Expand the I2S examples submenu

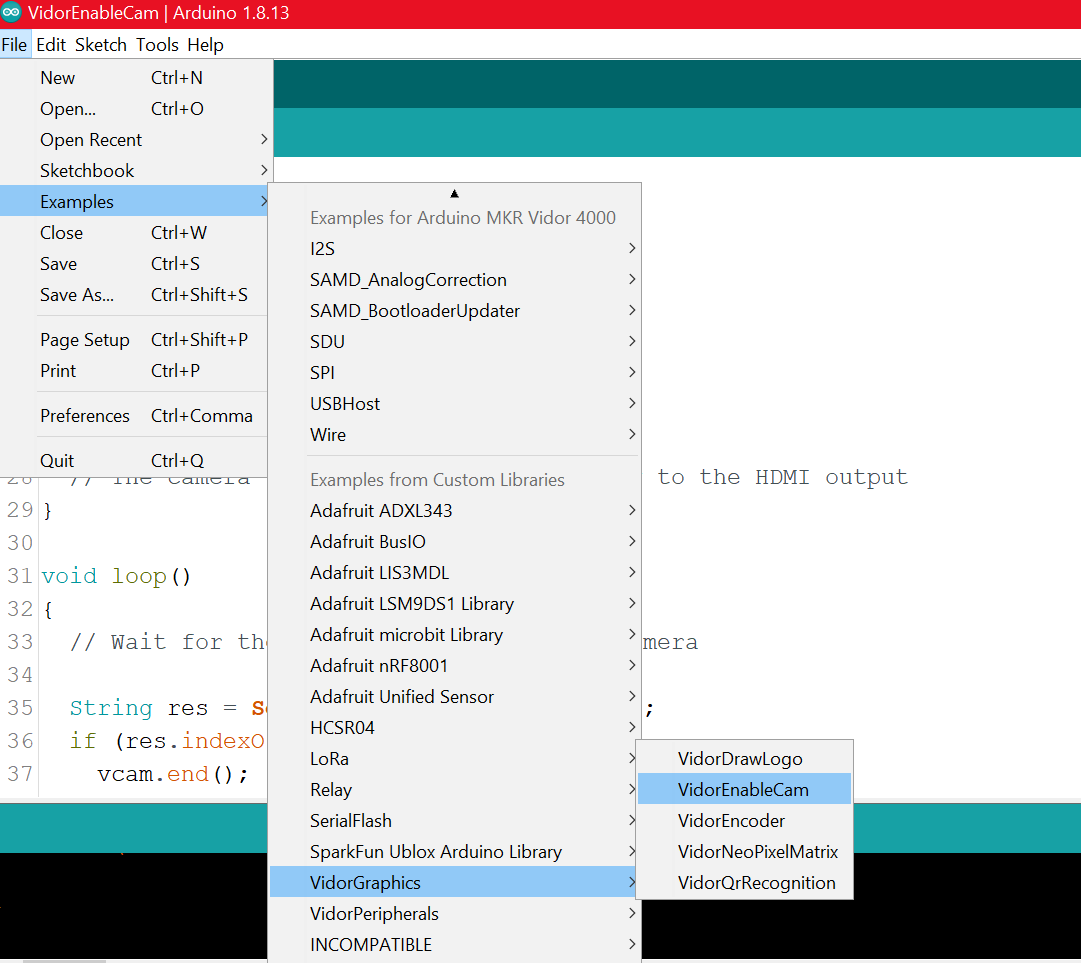pyautogui.click(x=455, y=249)
